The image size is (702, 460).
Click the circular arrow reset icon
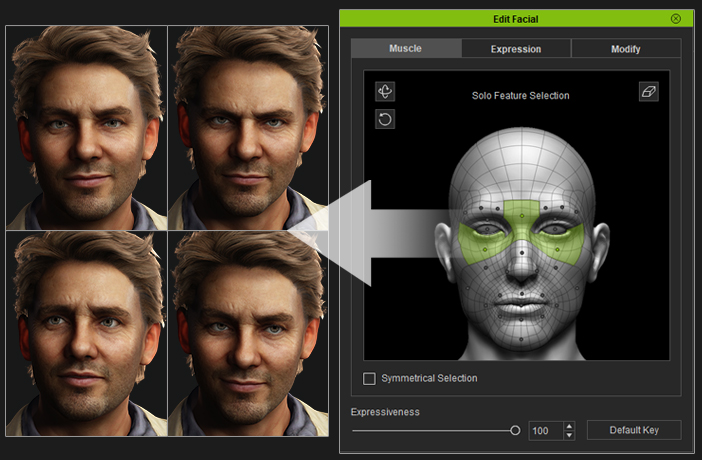click(x=385, y=120)
